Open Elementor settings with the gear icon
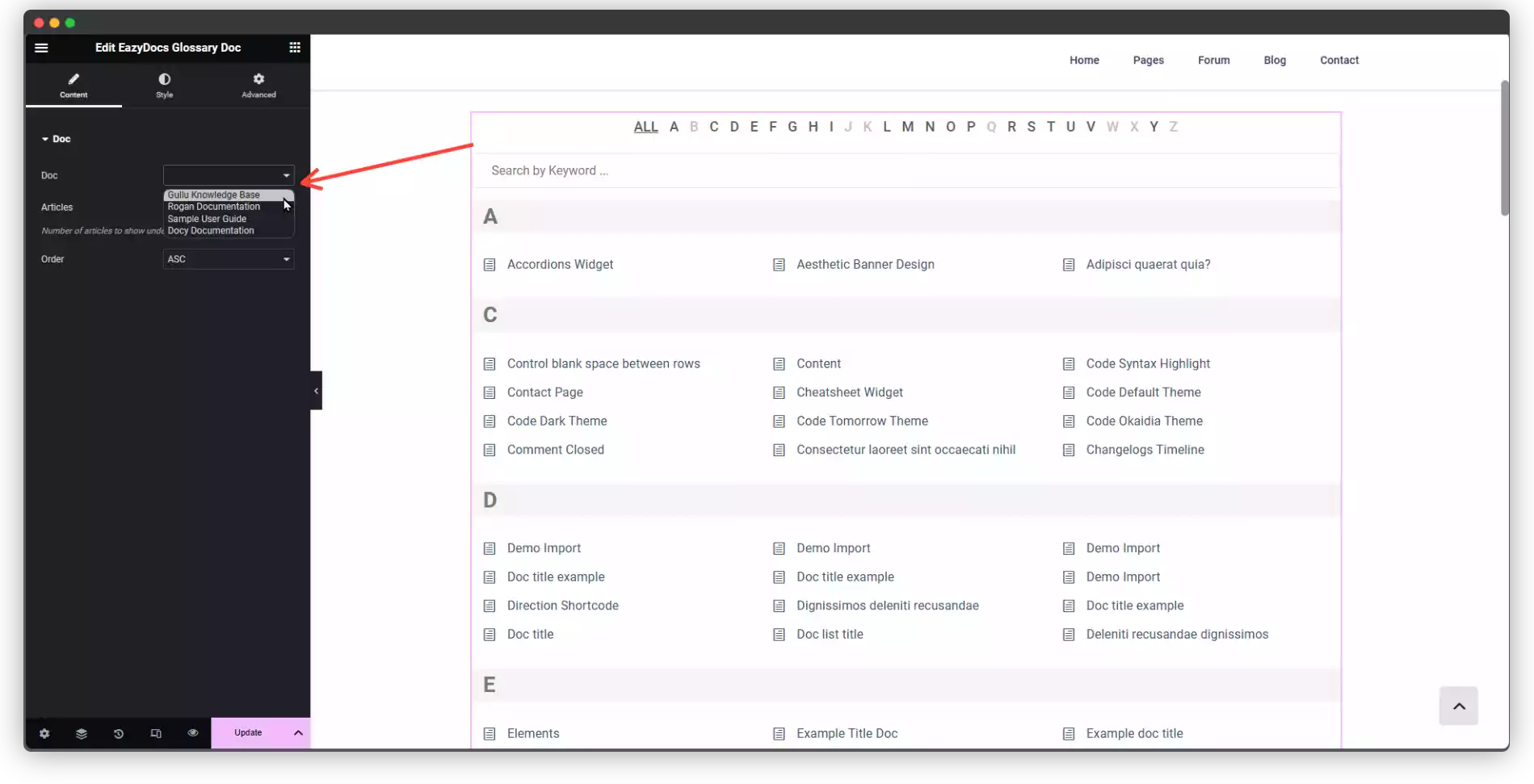The image size is (1534, 784). (x=44, y=733)
